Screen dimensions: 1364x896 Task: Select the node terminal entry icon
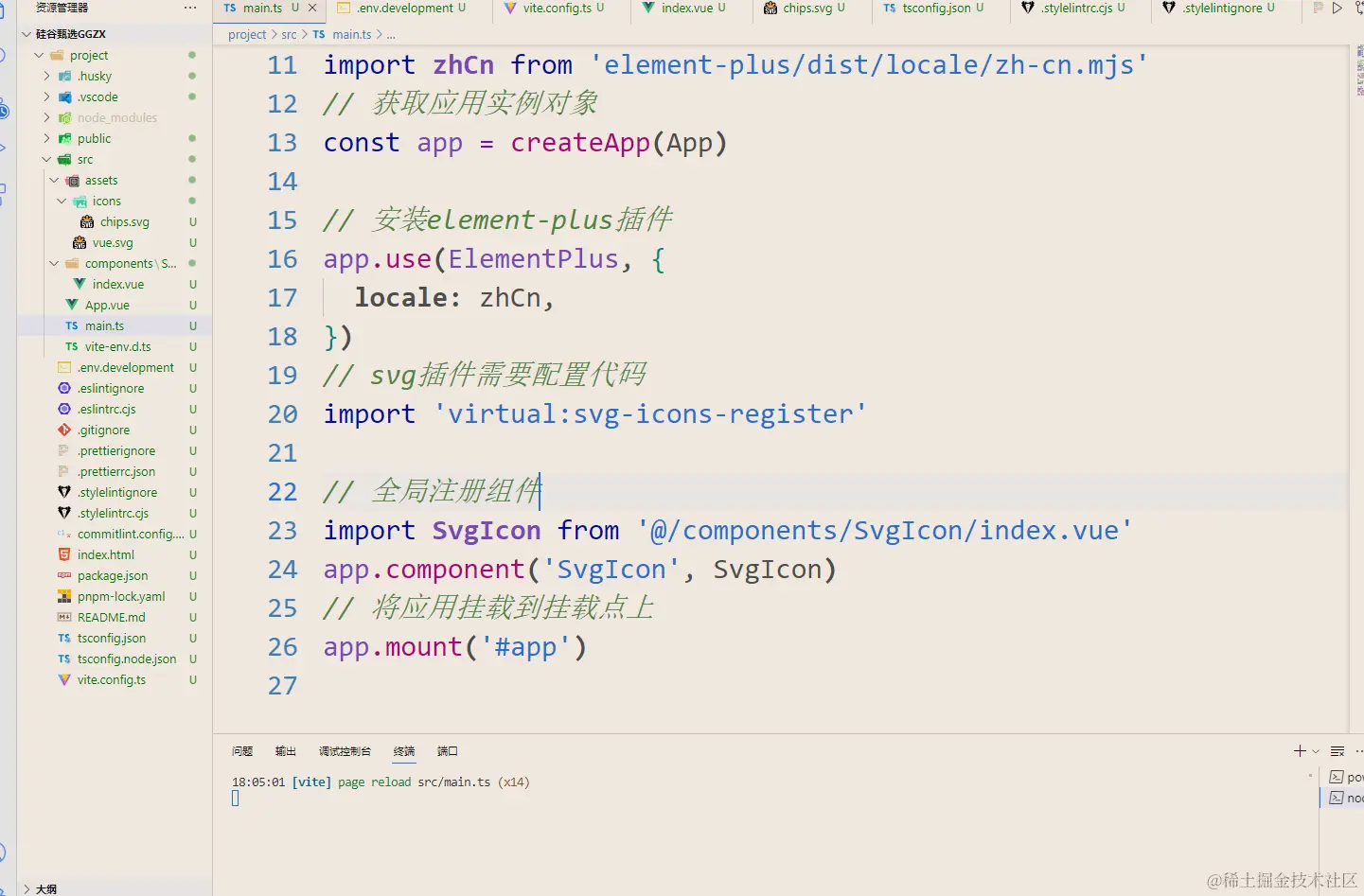tap(1335, 798)
